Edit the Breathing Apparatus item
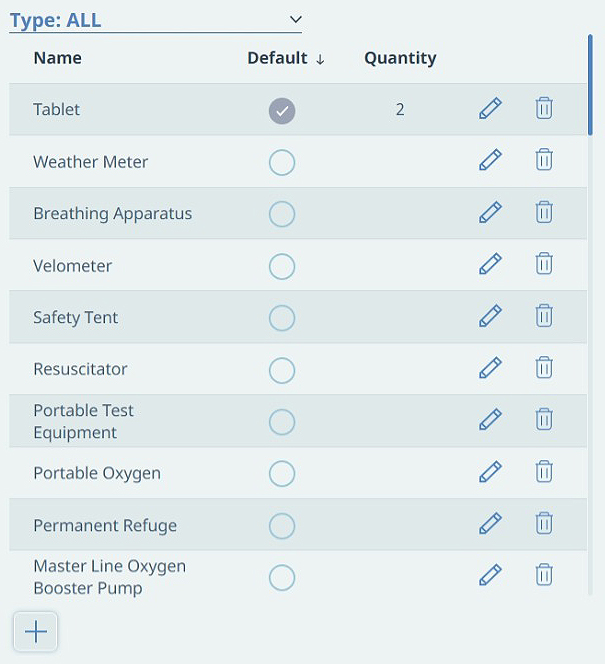This screenshot has width=605, height=664. pyautogui.click(x=490, y=212)
